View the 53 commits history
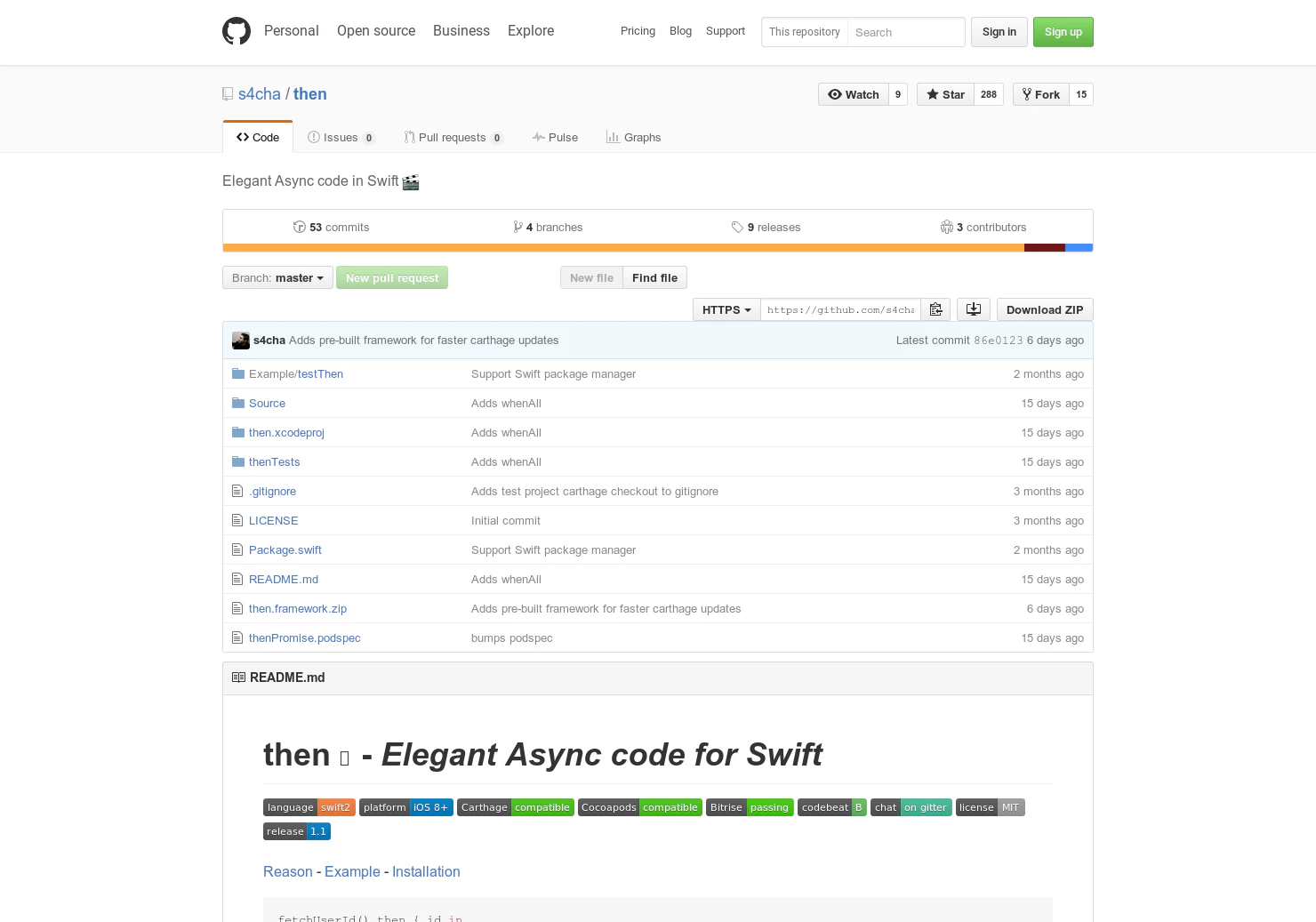This screenshot has height=922, width=1316. point(331,227)
